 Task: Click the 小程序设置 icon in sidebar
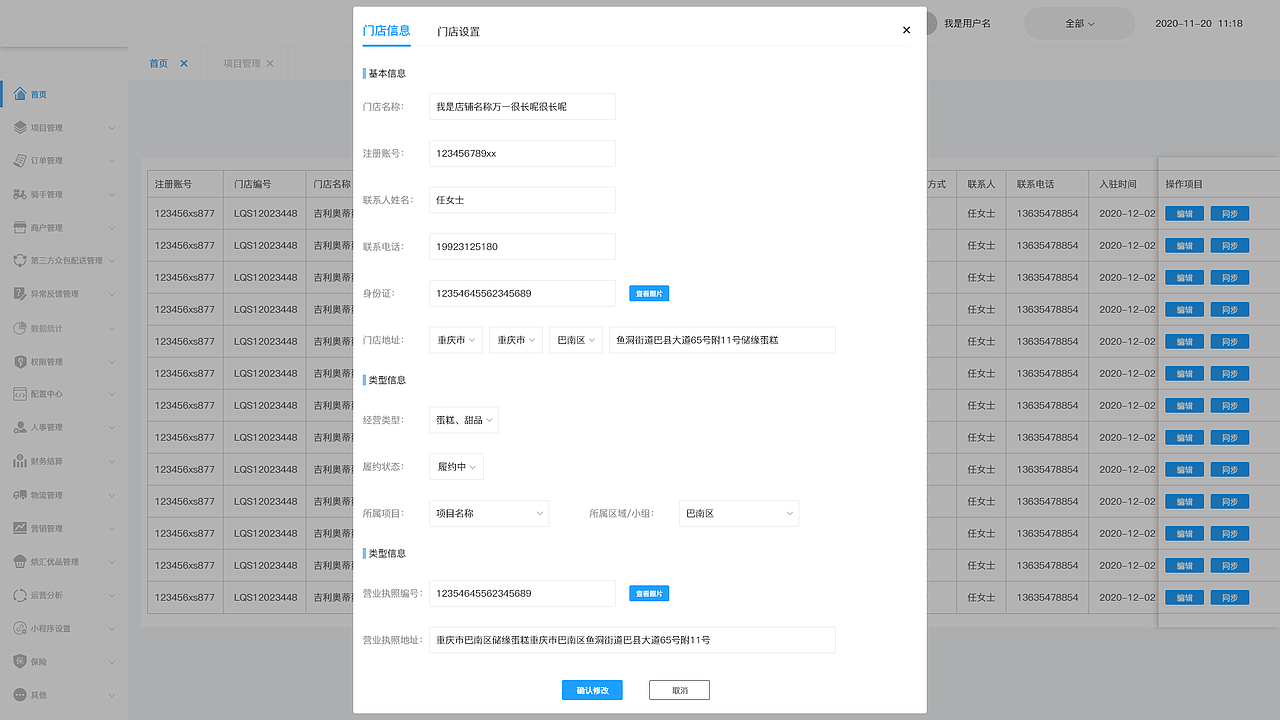coord(20,628)
